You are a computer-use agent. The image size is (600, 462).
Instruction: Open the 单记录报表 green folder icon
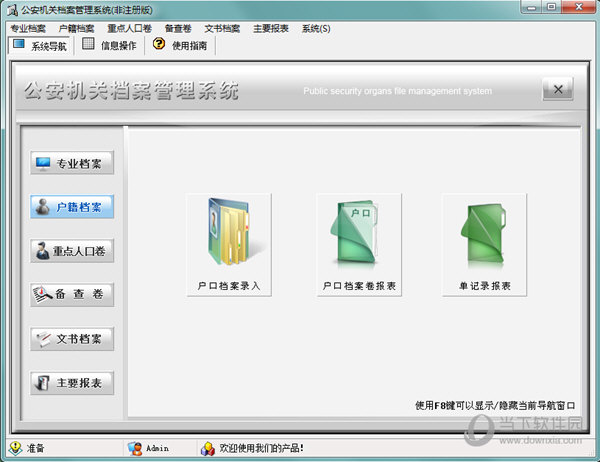coord(484,245)
